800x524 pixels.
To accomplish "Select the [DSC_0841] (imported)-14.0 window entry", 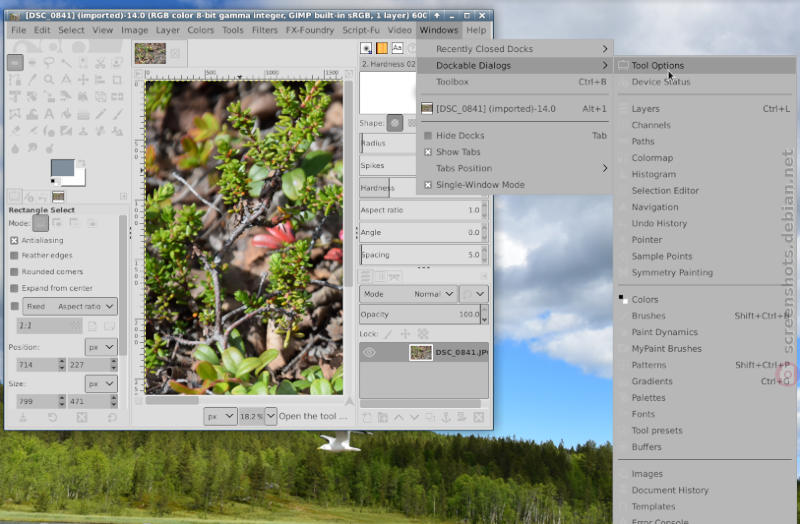I will [514, 109].
